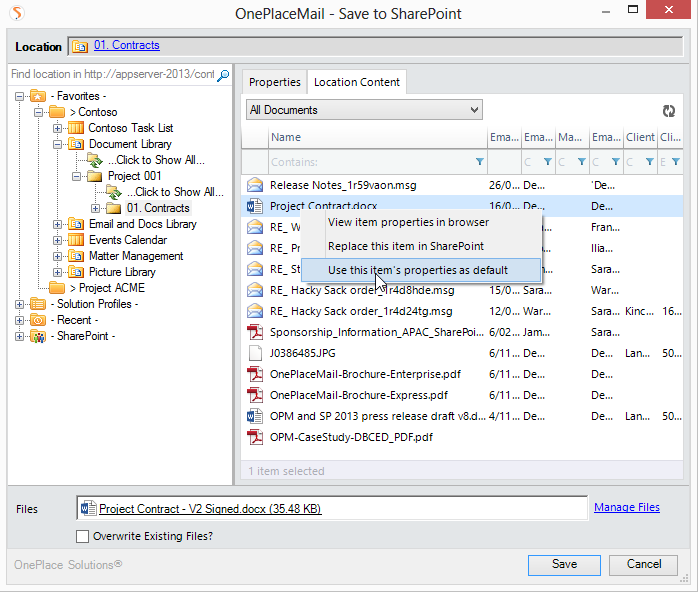Click the Find location search field
The width and height of the screenshot is (698, 592).
pyautogui.click(x=110, y=75)
